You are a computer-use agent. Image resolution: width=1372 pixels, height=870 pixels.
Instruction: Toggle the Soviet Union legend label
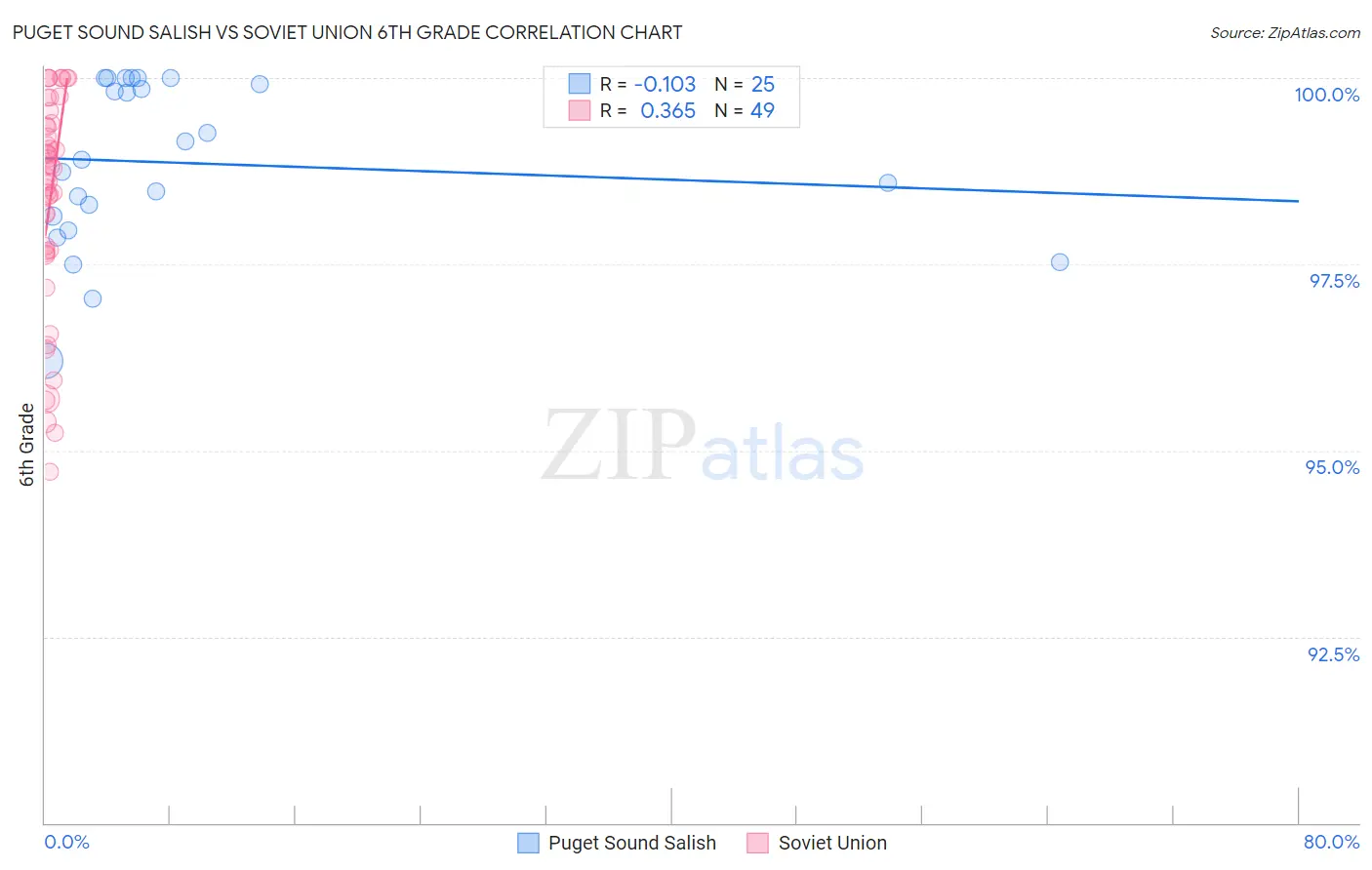click(832, 843)
